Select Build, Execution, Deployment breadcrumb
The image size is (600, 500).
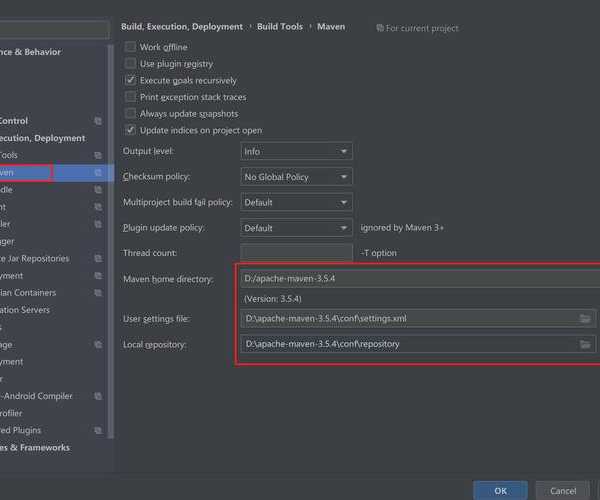pos(182,27)
